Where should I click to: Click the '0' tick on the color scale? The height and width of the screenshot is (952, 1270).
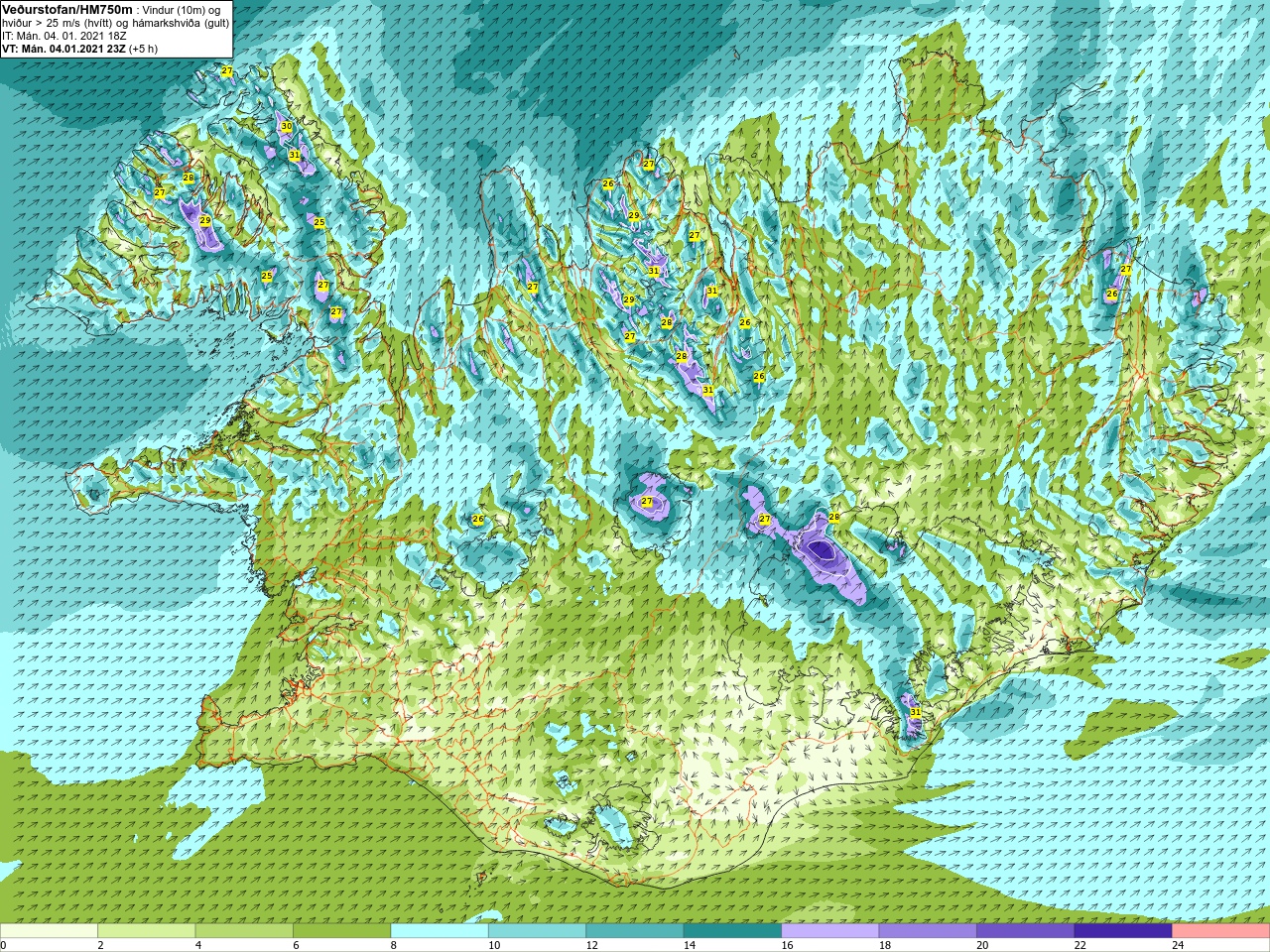coord(3,945)
